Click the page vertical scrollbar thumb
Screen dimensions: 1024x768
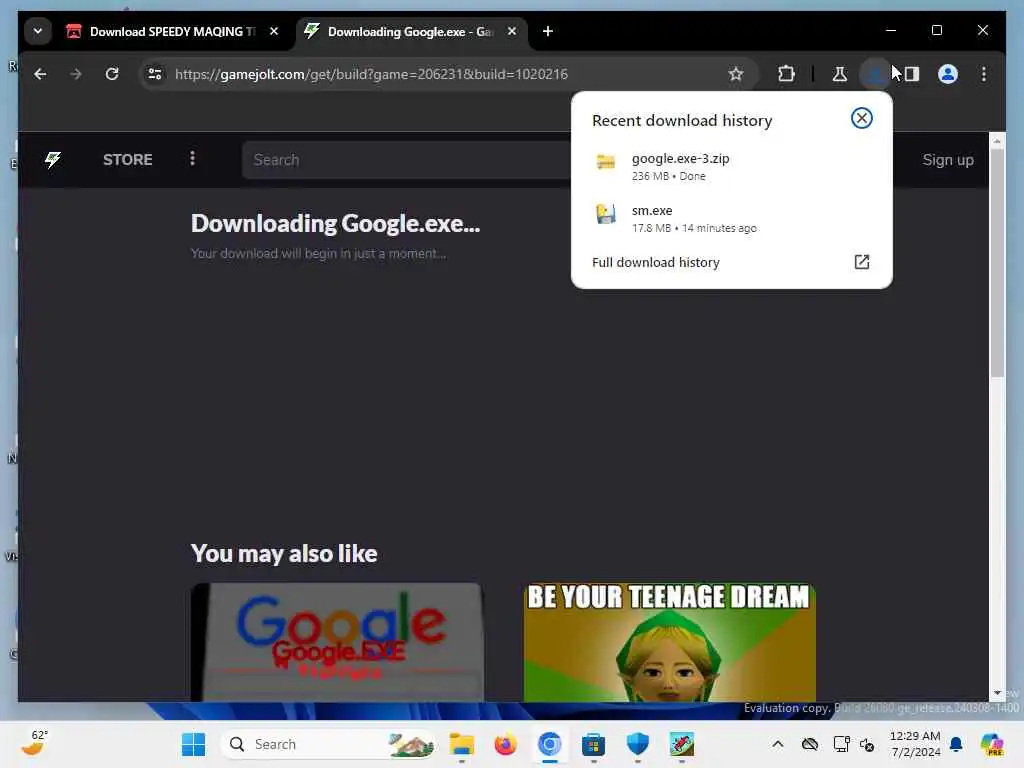(x=997, y=263)
